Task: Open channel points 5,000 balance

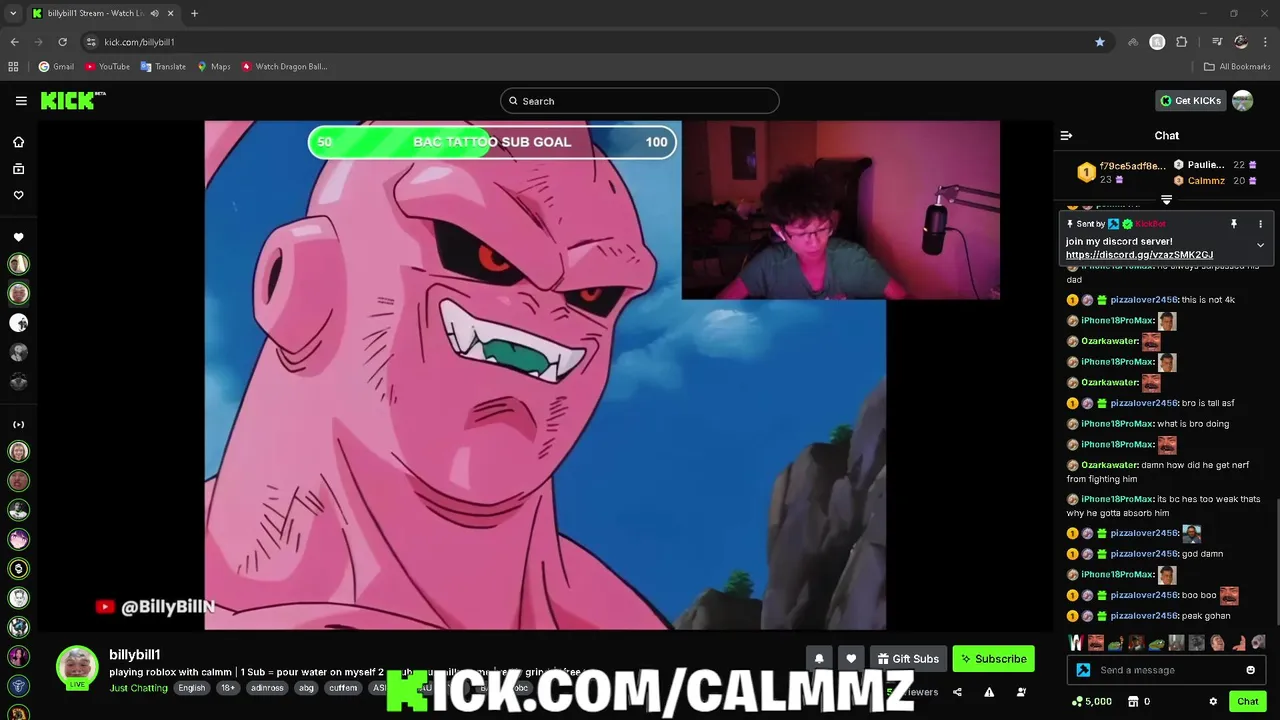Action: pyautogui.click(x=1091, y=702)
